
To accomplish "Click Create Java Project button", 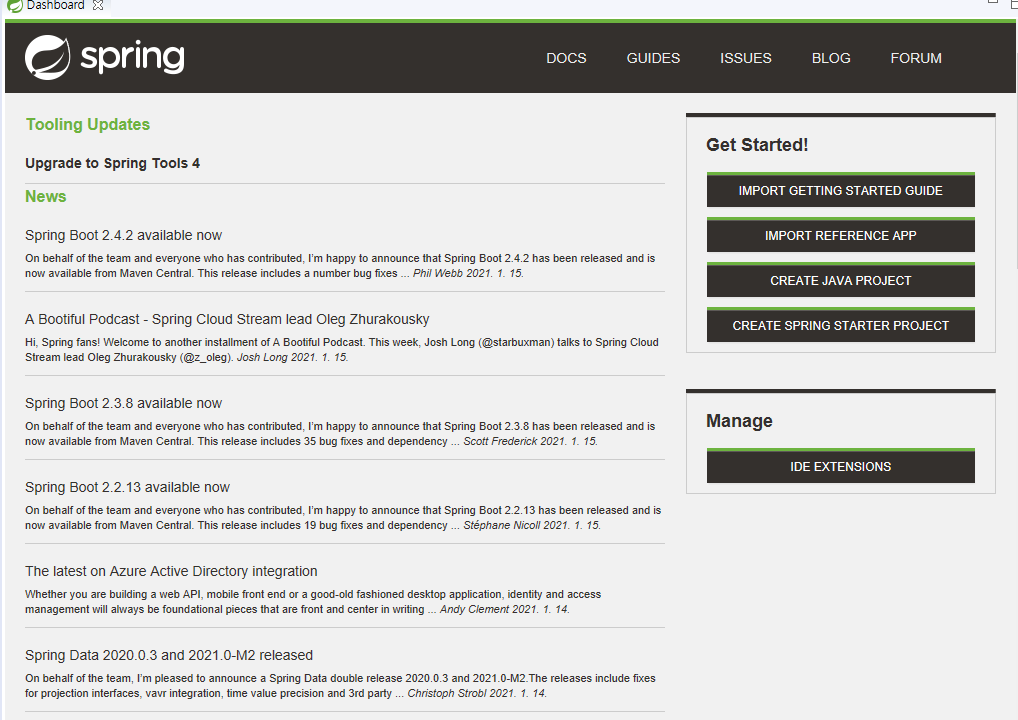I will click(x=841, y=280).
